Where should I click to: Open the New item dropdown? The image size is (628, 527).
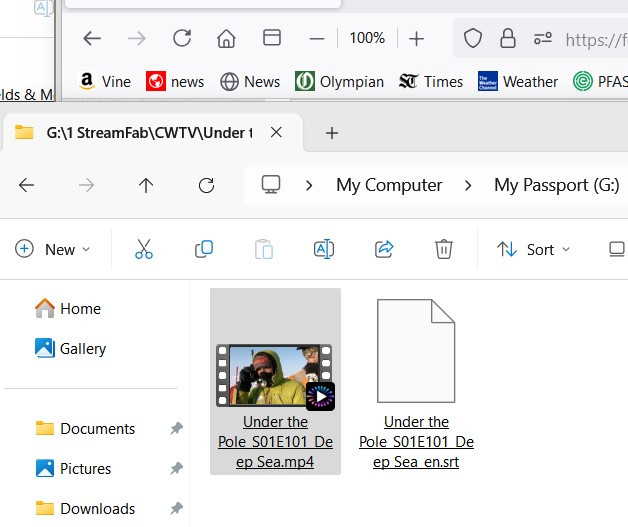point(52,249)
